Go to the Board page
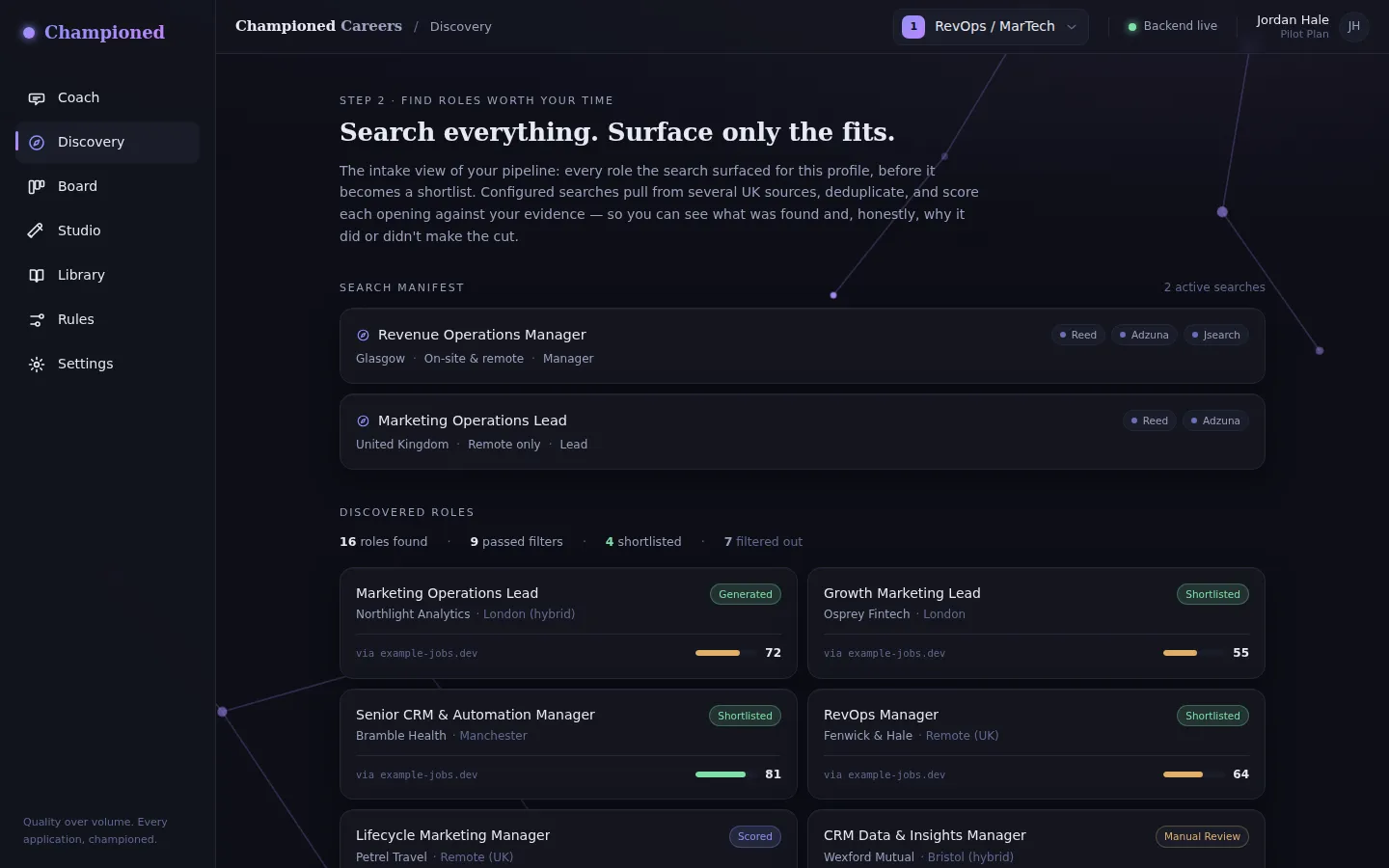Image resolution: width=1389 pixels, height=868 pixels. click(x=108, y=187)
